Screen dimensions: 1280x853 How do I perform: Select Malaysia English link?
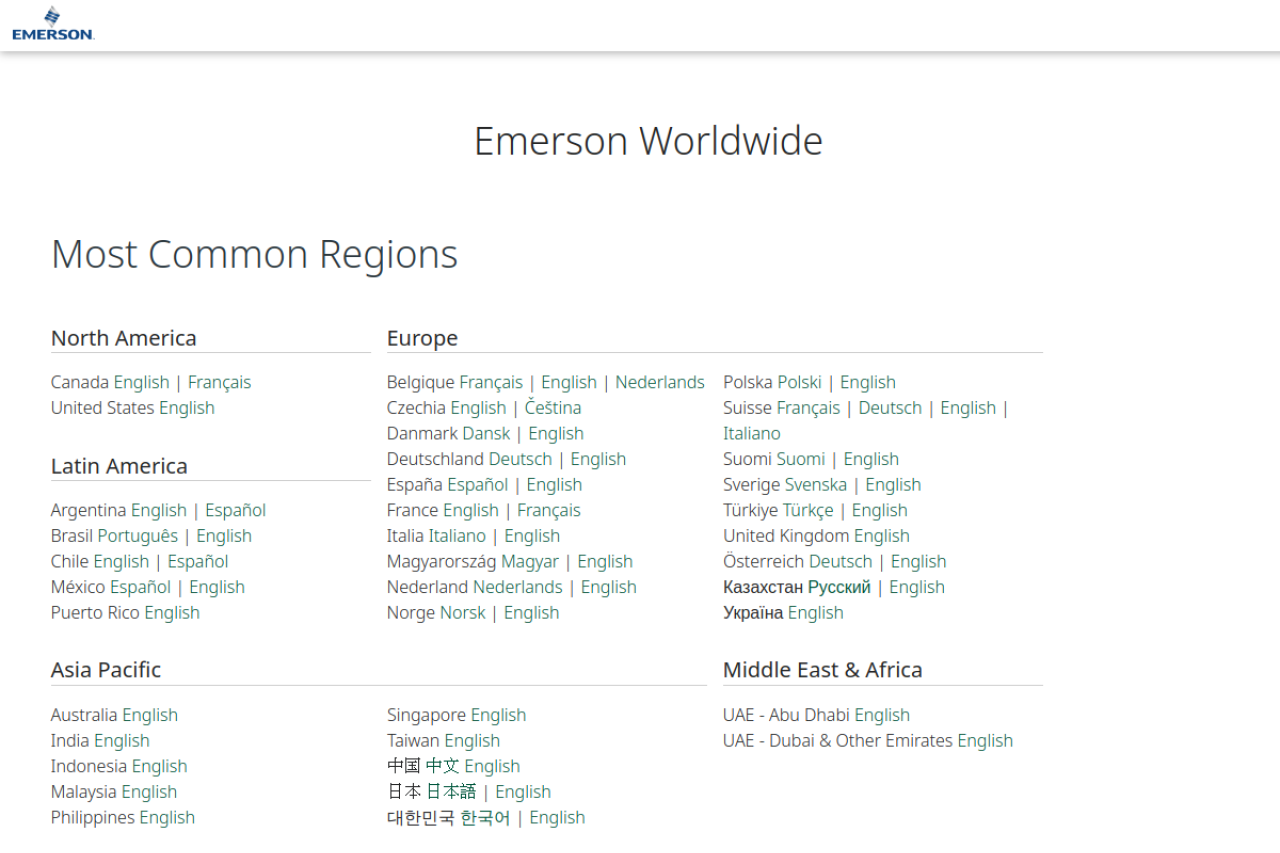click(150, 792)
